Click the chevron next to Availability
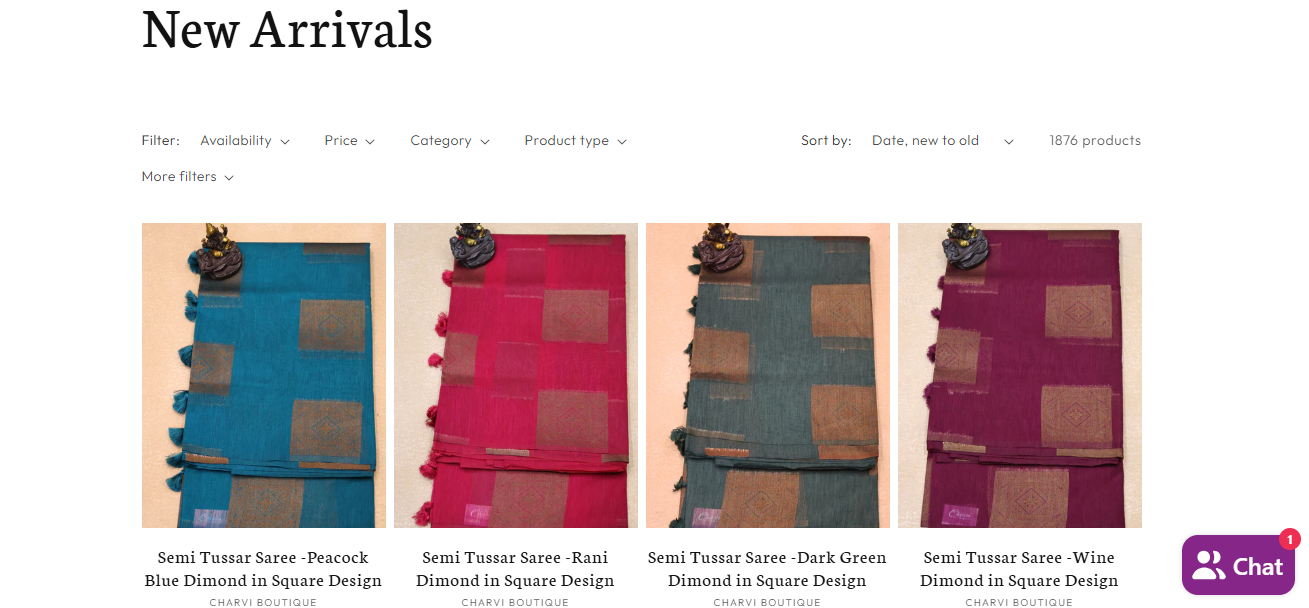This screenshot has width=1309, height=608. [285, 142]
